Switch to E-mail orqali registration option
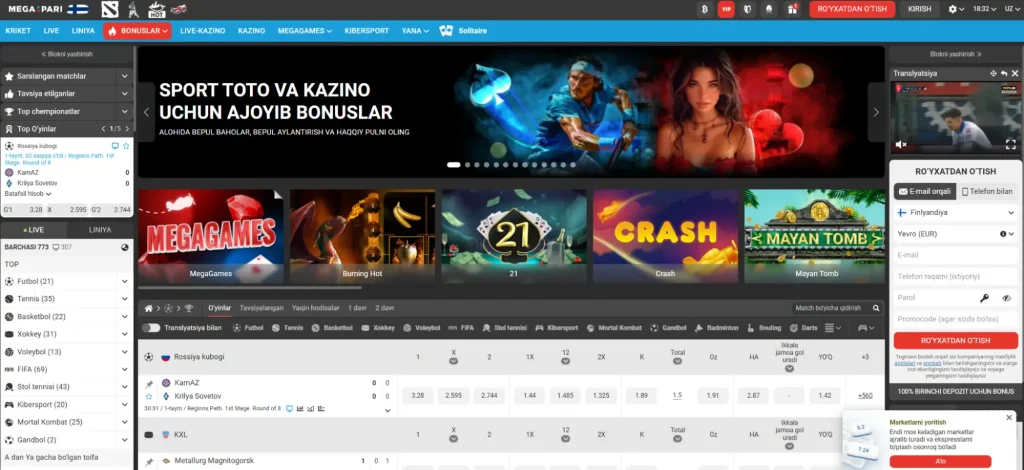Viewport: 1024px width, 470px height. (x=925, y=191)
